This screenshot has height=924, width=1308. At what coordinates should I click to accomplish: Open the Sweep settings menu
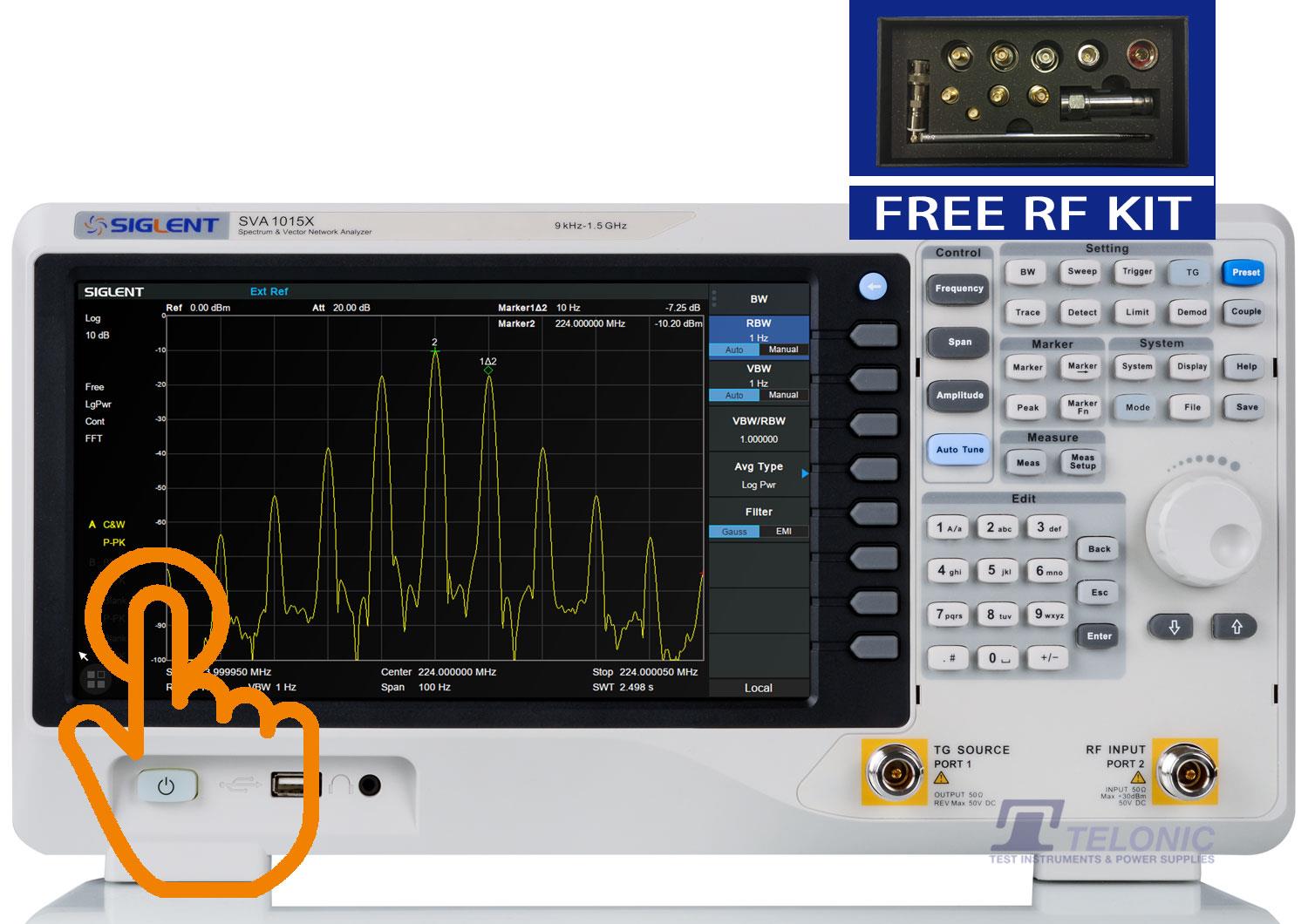point(1082,272)
